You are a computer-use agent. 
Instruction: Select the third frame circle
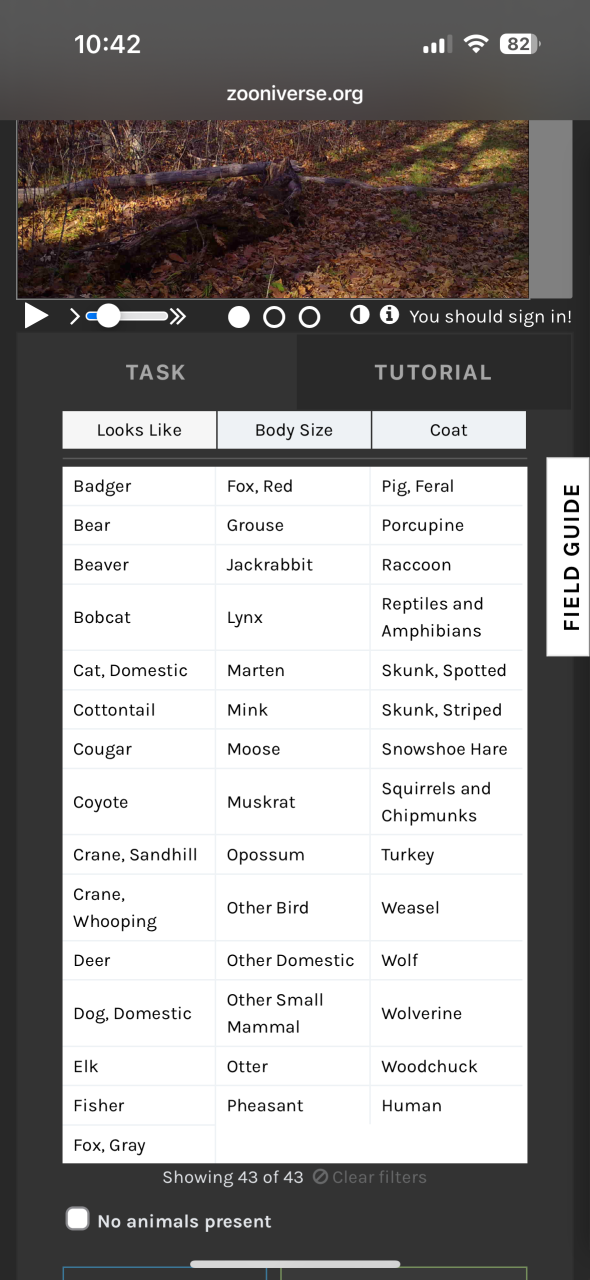310,317
